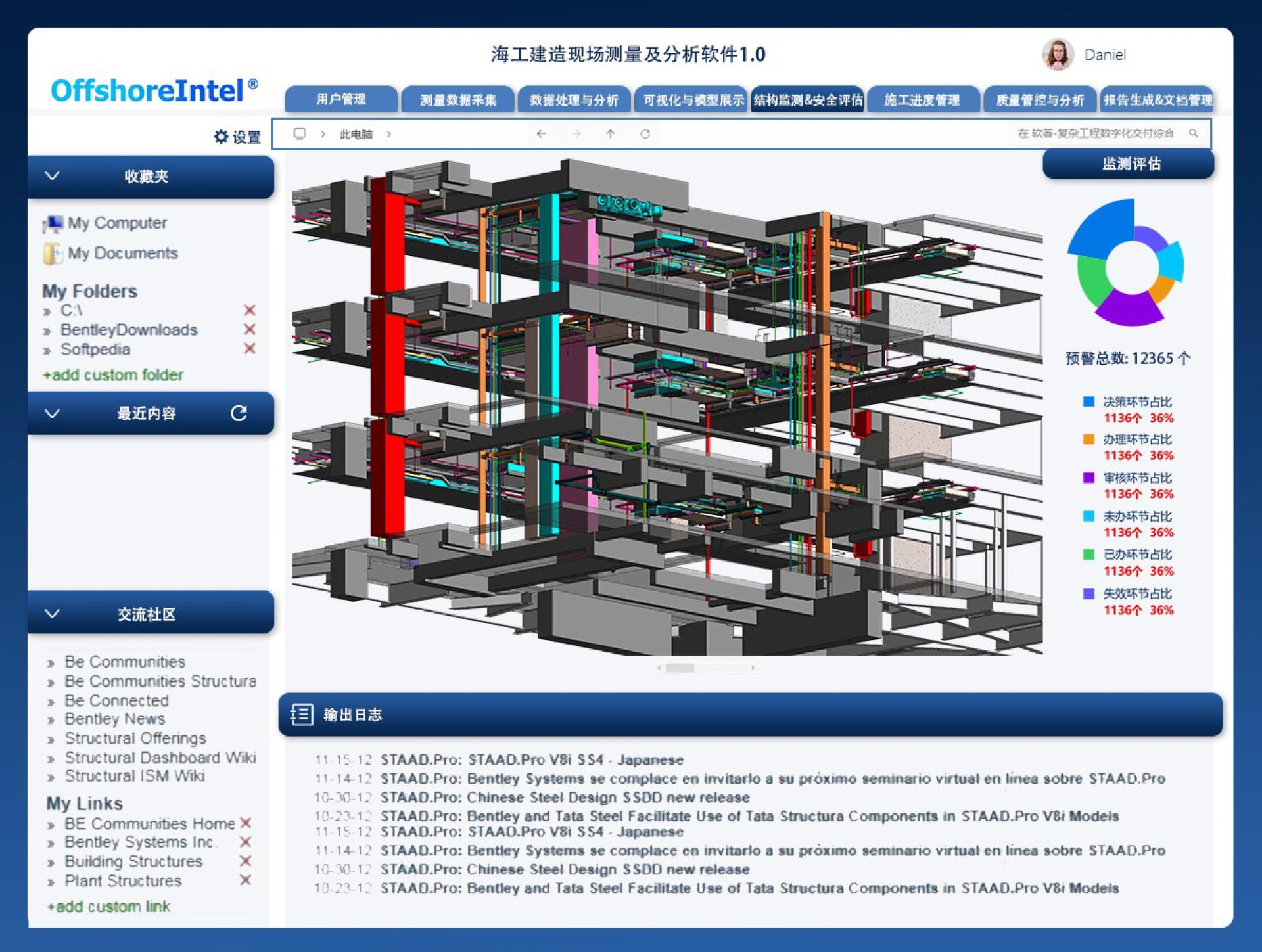The height and width of the screenshot is (952, 1262).
Task: Click the My Computer icon
Action: [x=53, y=223]
